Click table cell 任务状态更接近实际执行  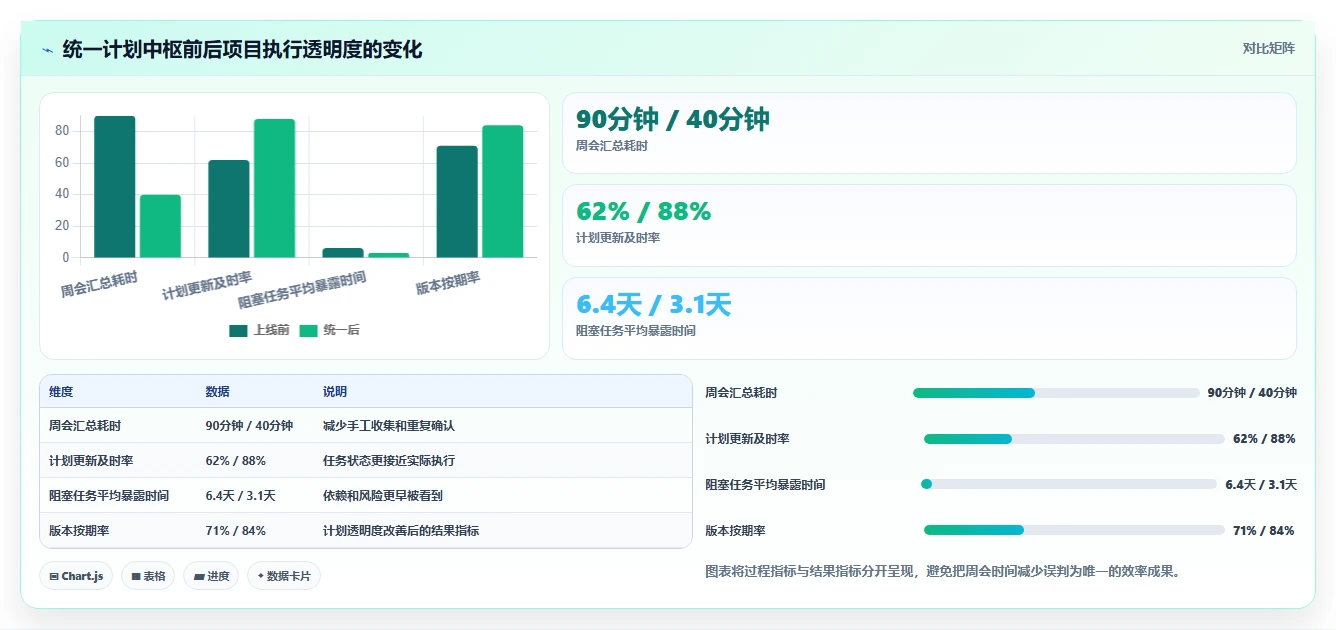(x=389, y=460)
